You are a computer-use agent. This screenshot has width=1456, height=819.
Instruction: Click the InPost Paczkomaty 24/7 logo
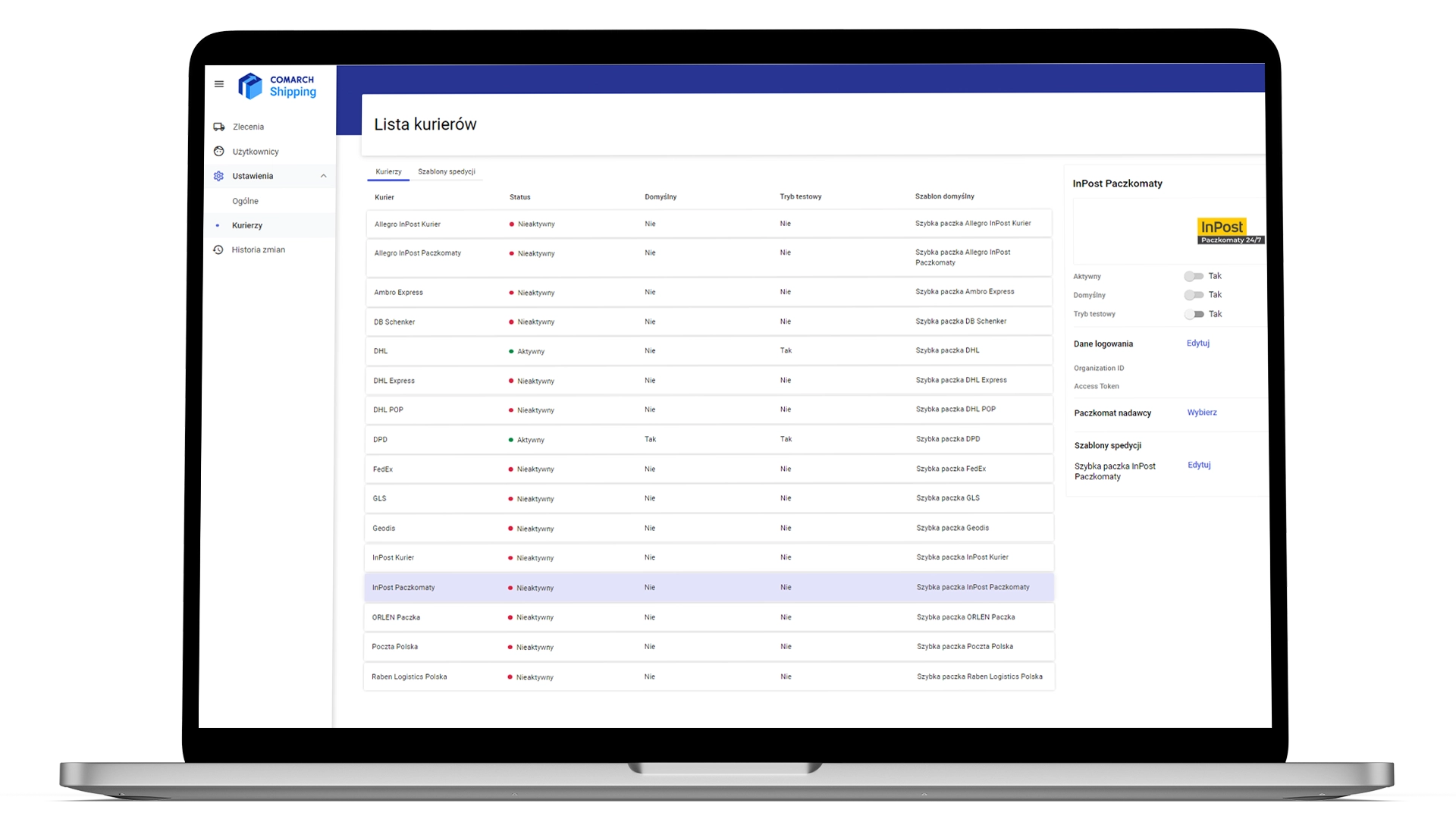coord(1230,231)
